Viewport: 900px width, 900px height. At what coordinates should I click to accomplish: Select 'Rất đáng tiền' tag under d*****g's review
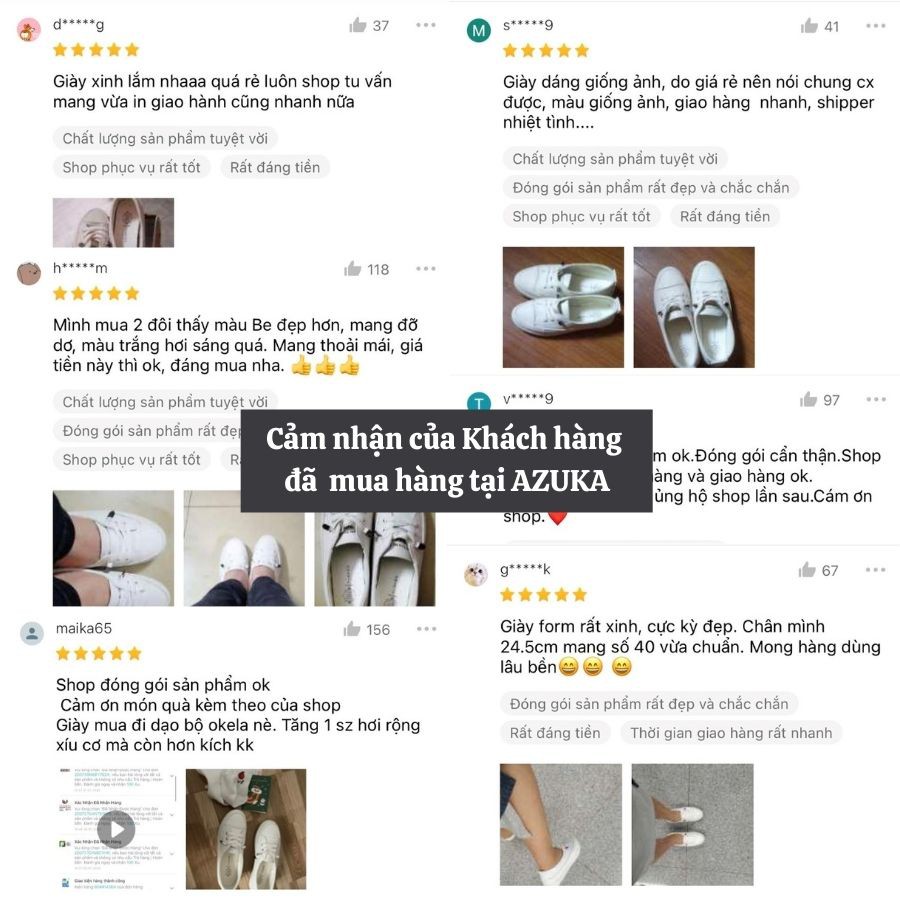click(275, 168)
